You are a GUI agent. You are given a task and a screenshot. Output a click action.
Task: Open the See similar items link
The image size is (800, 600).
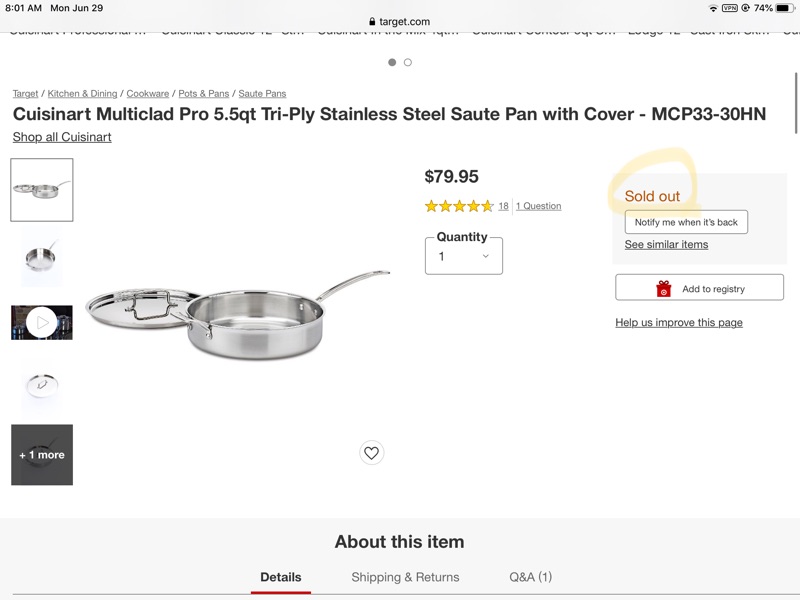pyautogui.click(x=666, y=244)
